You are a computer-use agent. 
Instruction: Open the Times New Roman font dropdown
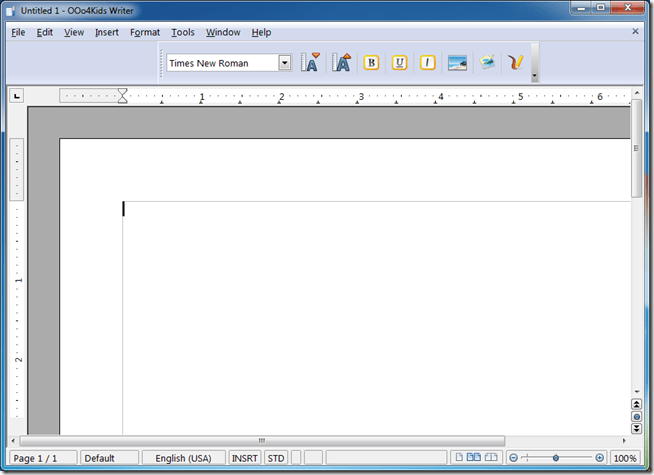point(285,63)
